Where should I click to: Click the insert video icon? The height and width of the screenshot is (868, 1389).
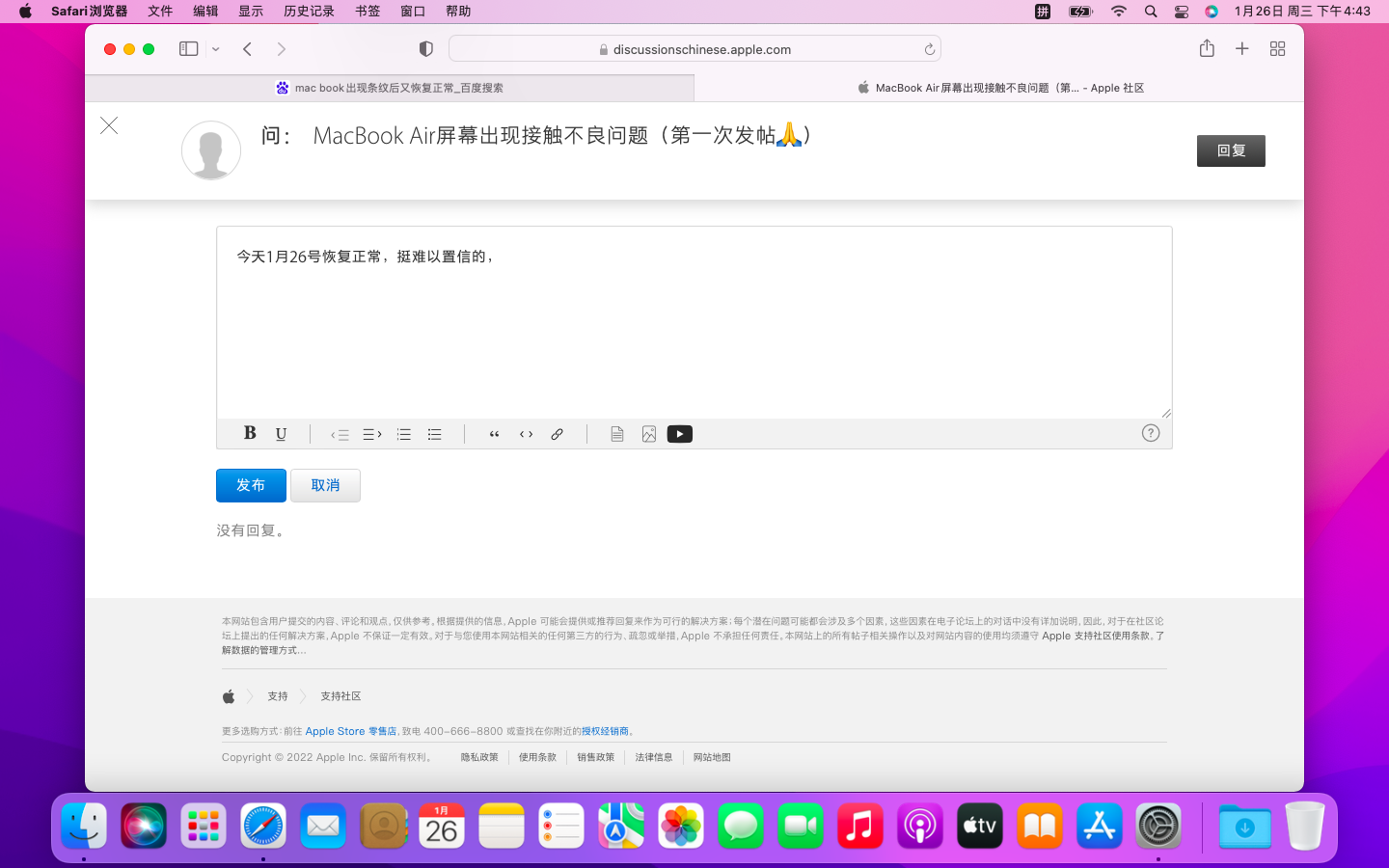680,434
